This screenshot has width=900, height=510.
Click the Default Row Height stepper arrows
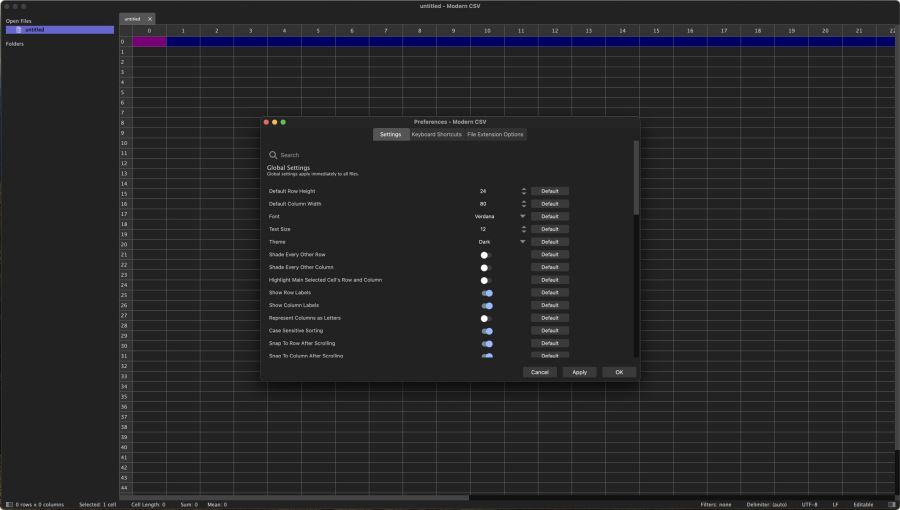pyautogui.click(x=523, y=191)
